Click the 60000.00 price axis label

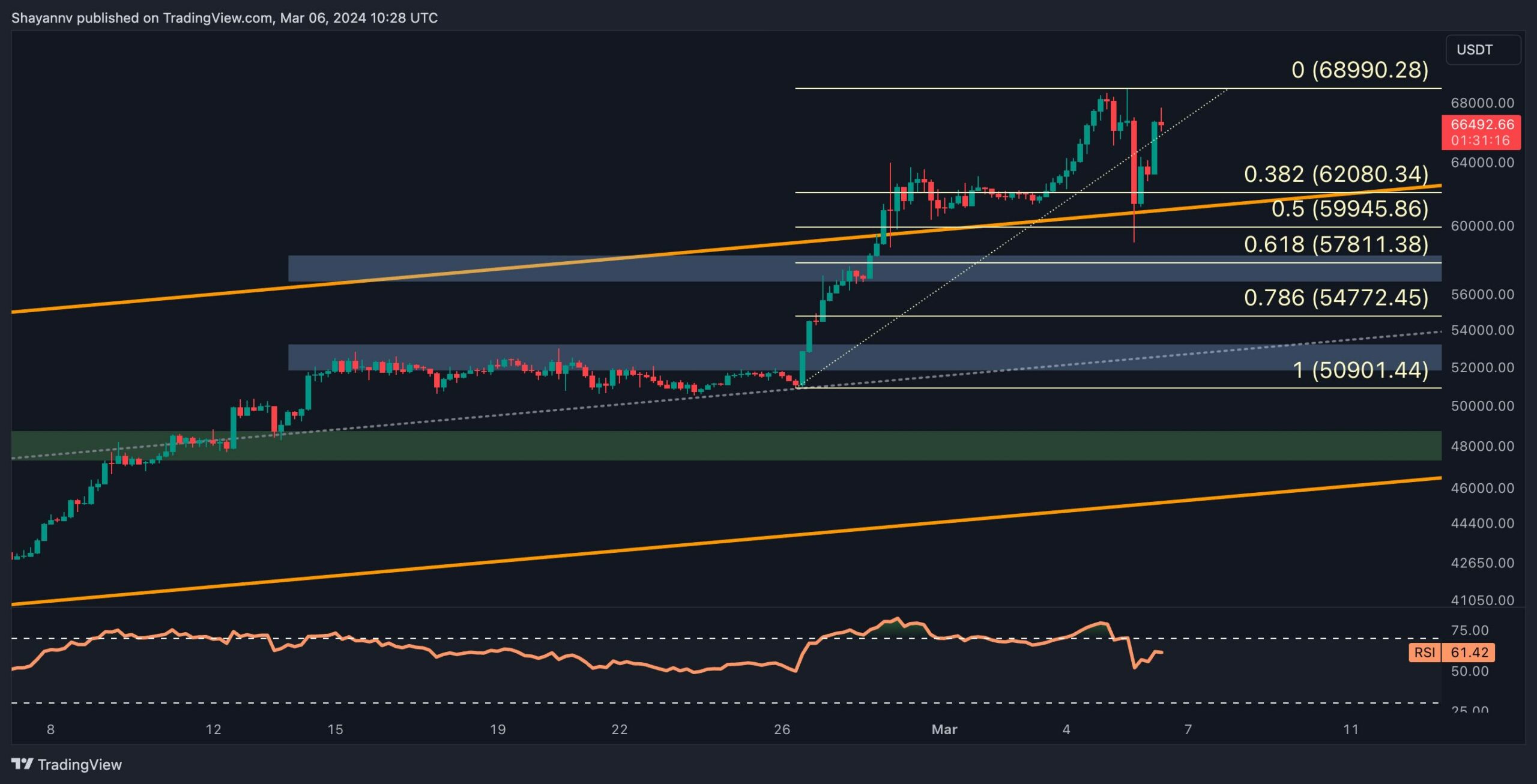pos(1482,226)
